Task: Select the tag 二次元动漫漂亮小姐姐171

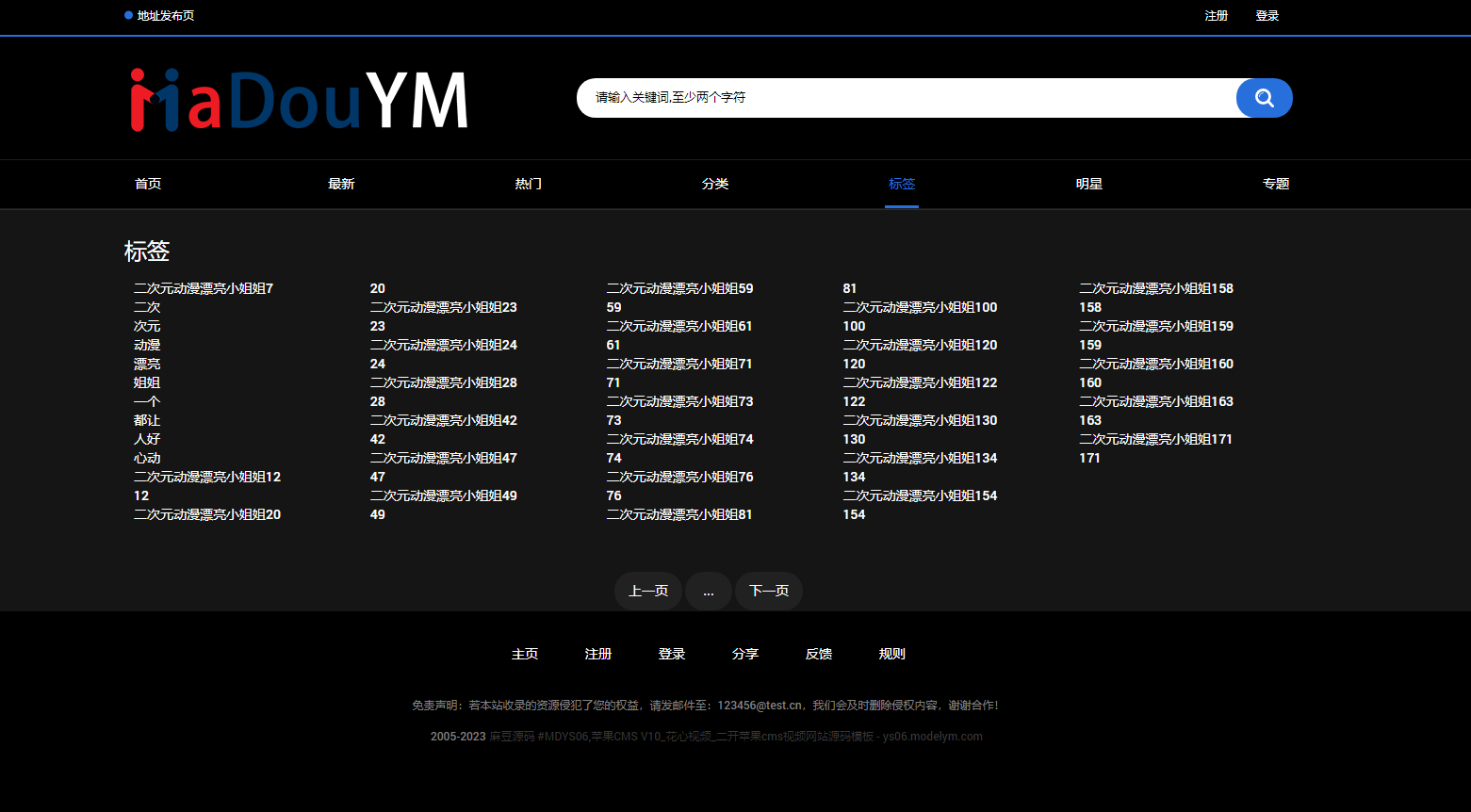Action: coord(1155,439)
